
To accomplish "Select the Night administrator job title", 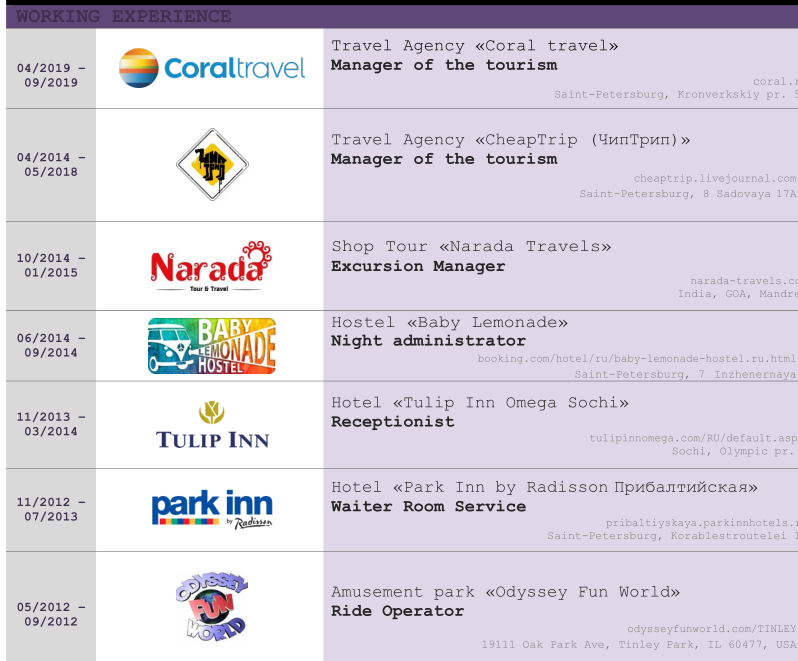I will (x=428, y=341).
